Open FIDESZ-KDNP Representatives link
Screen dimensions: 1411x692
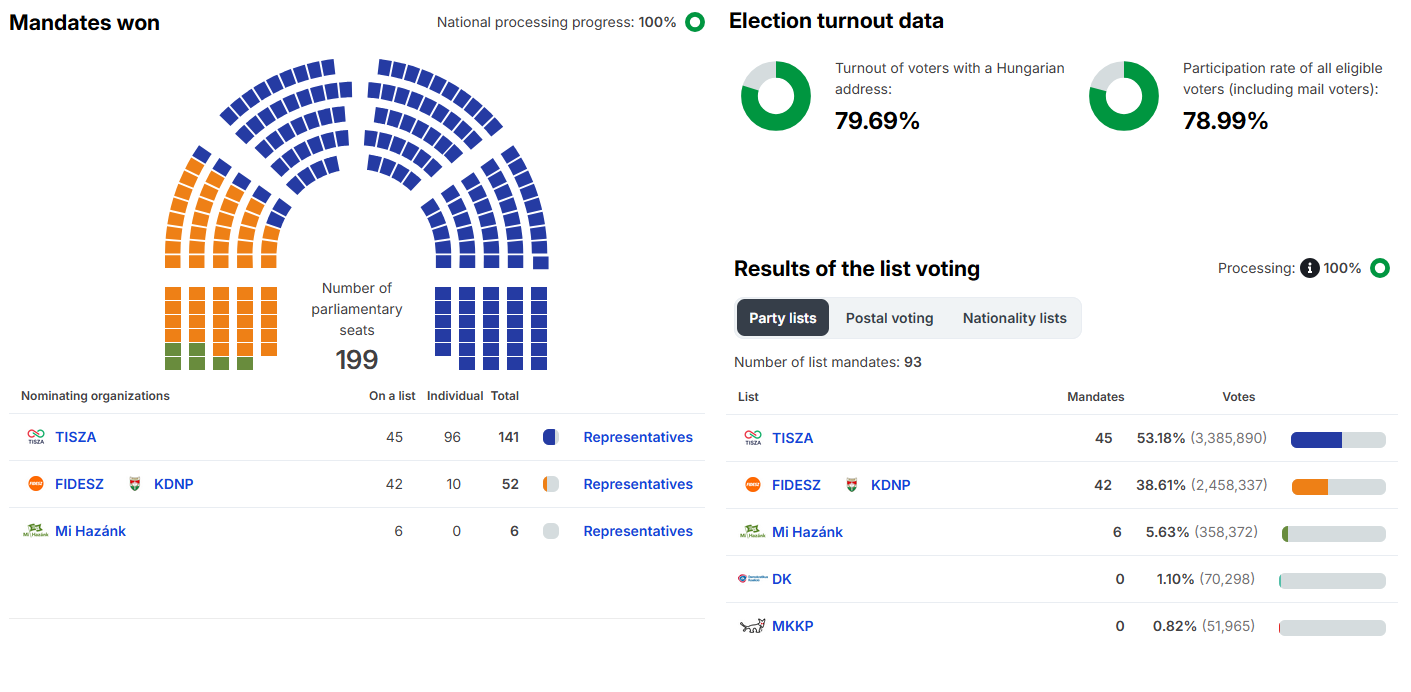coord(638,484)
